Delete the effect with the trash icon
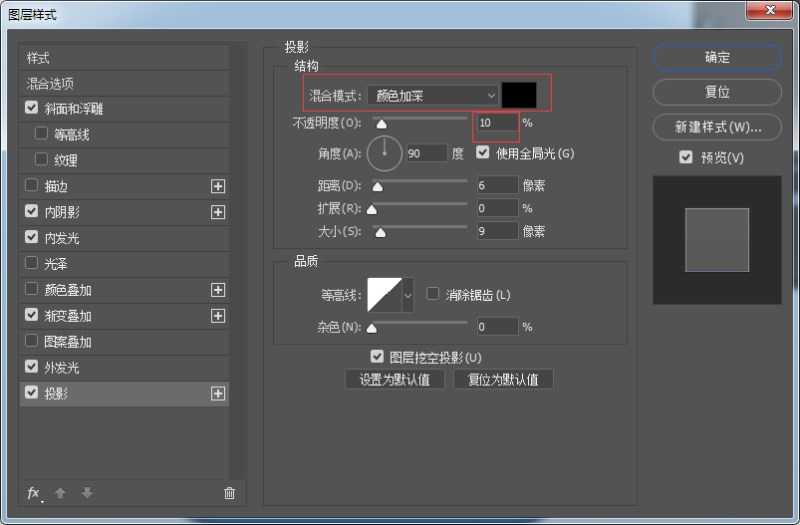Screen dimensions: 800x525 click(230, 493)
